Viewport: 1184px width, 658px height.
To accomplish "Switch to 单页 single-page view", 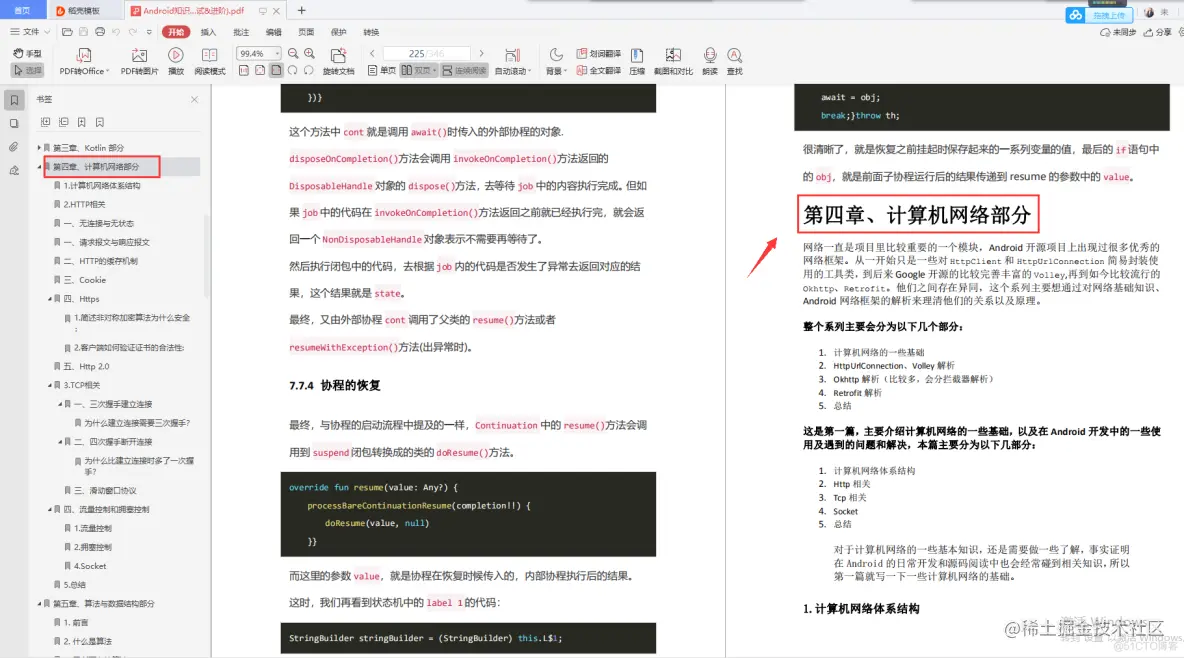I will click(383, 69).
